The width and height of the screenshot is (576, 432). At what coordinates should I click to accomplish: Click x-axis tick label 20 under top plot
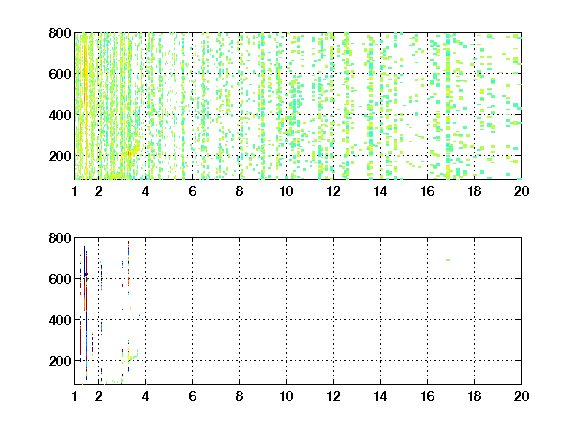[x=521, y=191]
